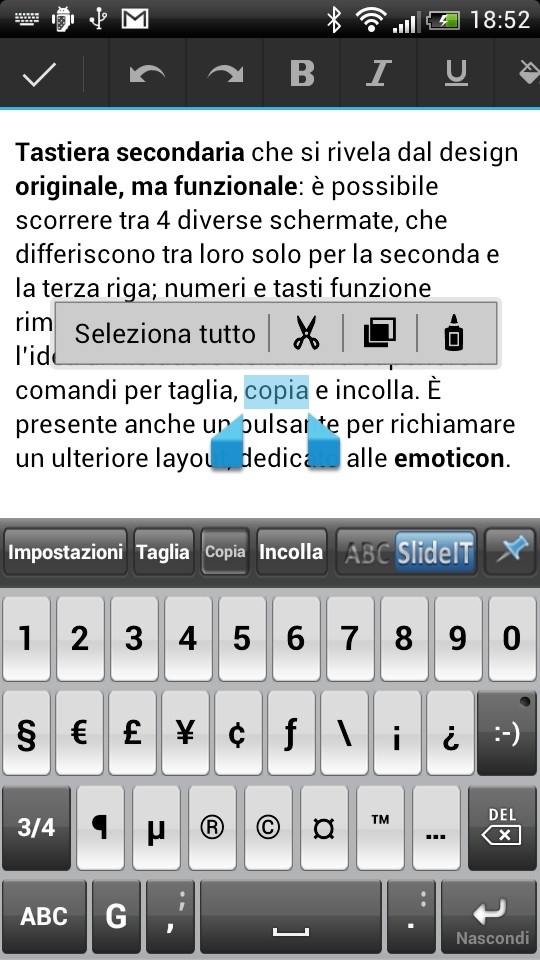Tap the DEL backspace key
This screenshot has height=960, width=540.
[503, 828]
